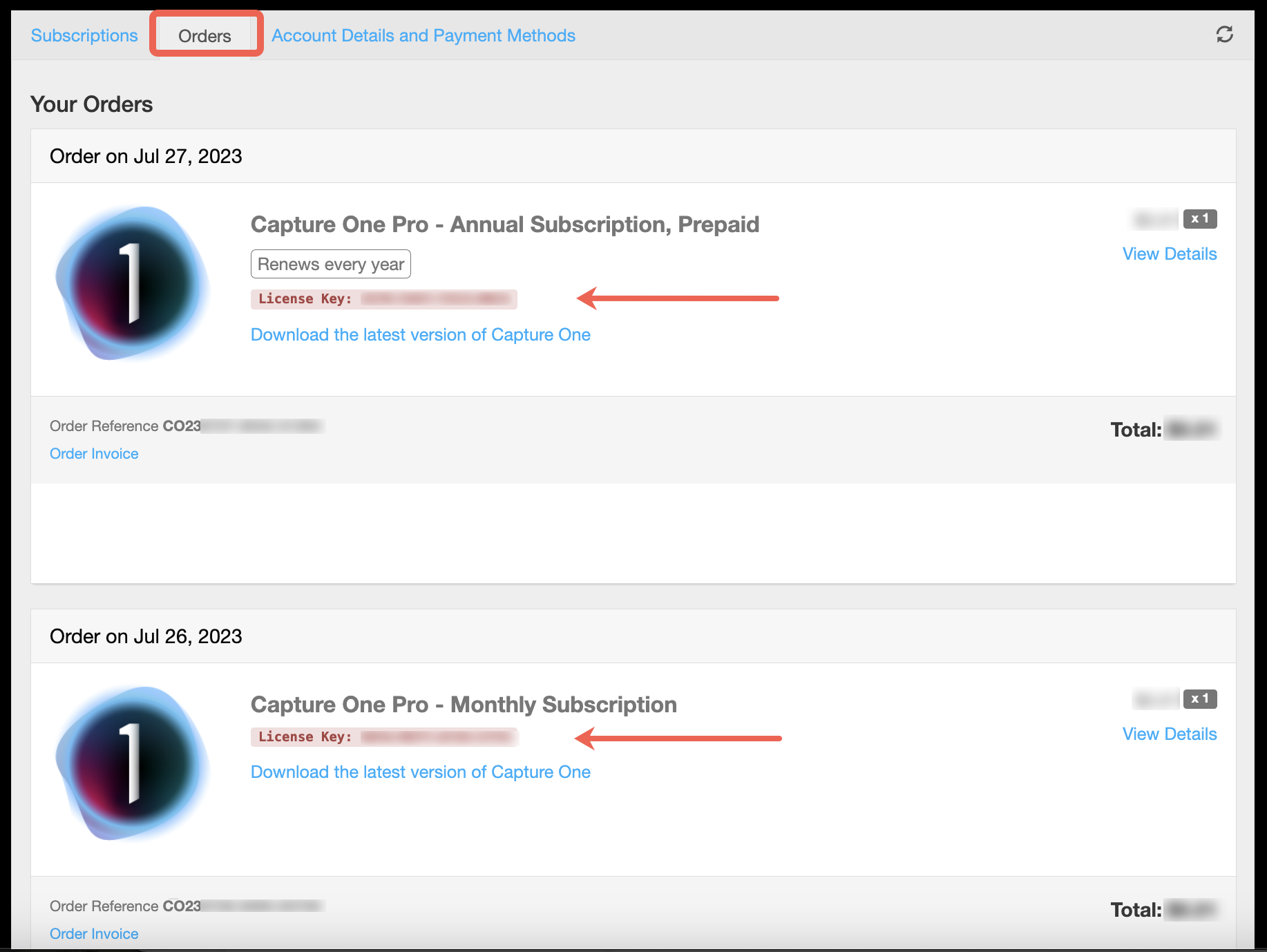
Task: Click the Renews every year badge
Action: tap(331, 264)
